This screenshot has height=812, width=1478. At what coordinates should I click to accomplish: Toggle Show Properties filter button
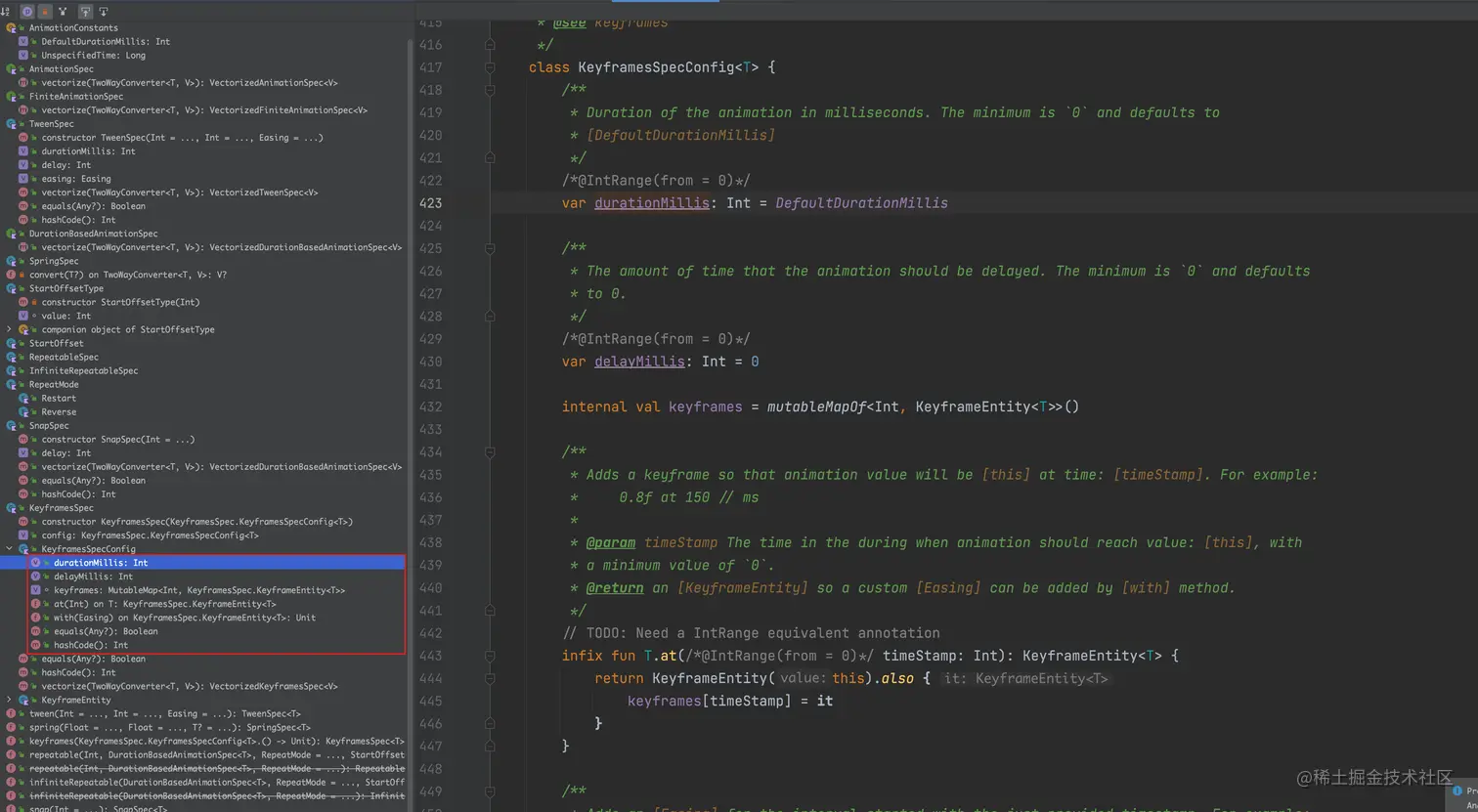point(27,12)
